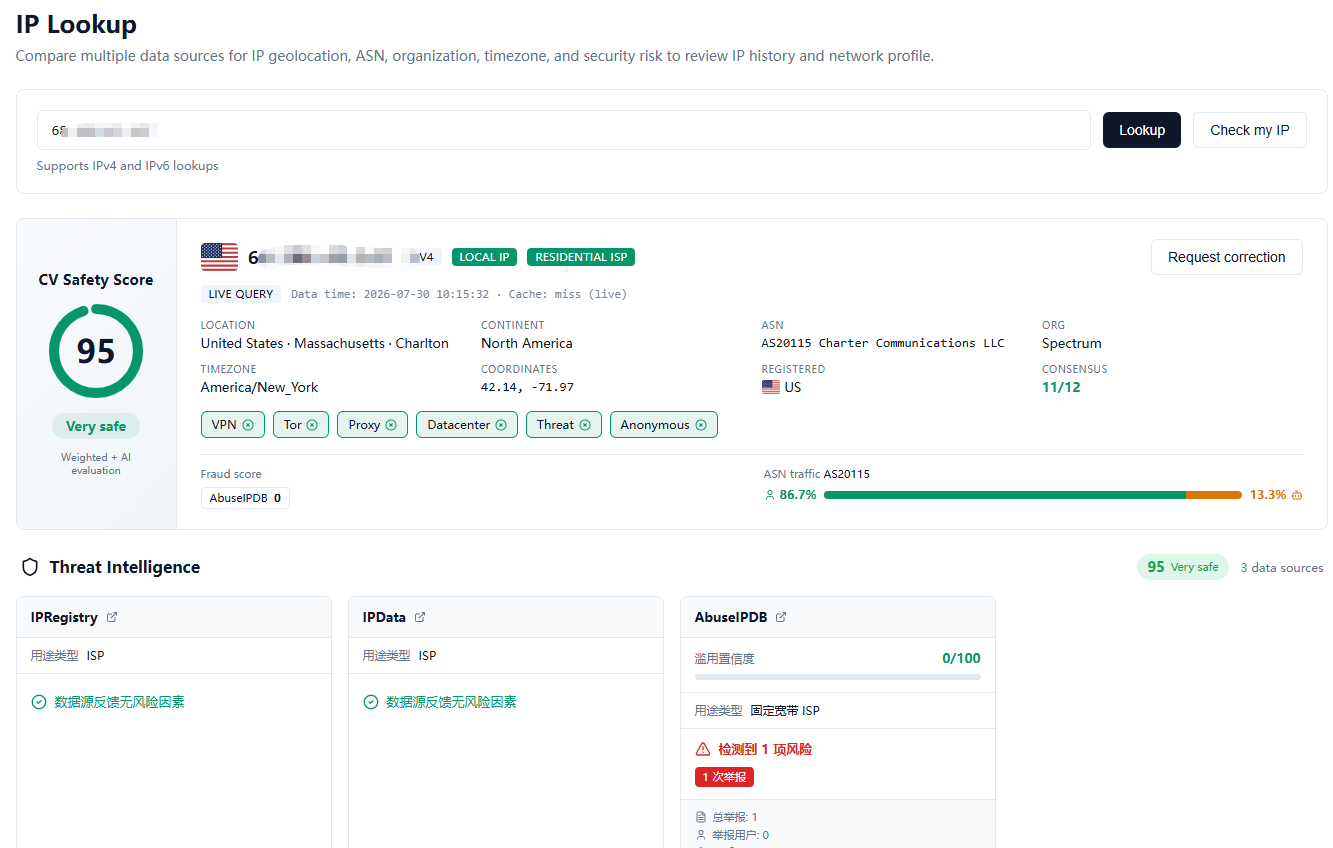1333x848 pixels.
Task: Click the 3 data sources text
Action: (1282, 567)
